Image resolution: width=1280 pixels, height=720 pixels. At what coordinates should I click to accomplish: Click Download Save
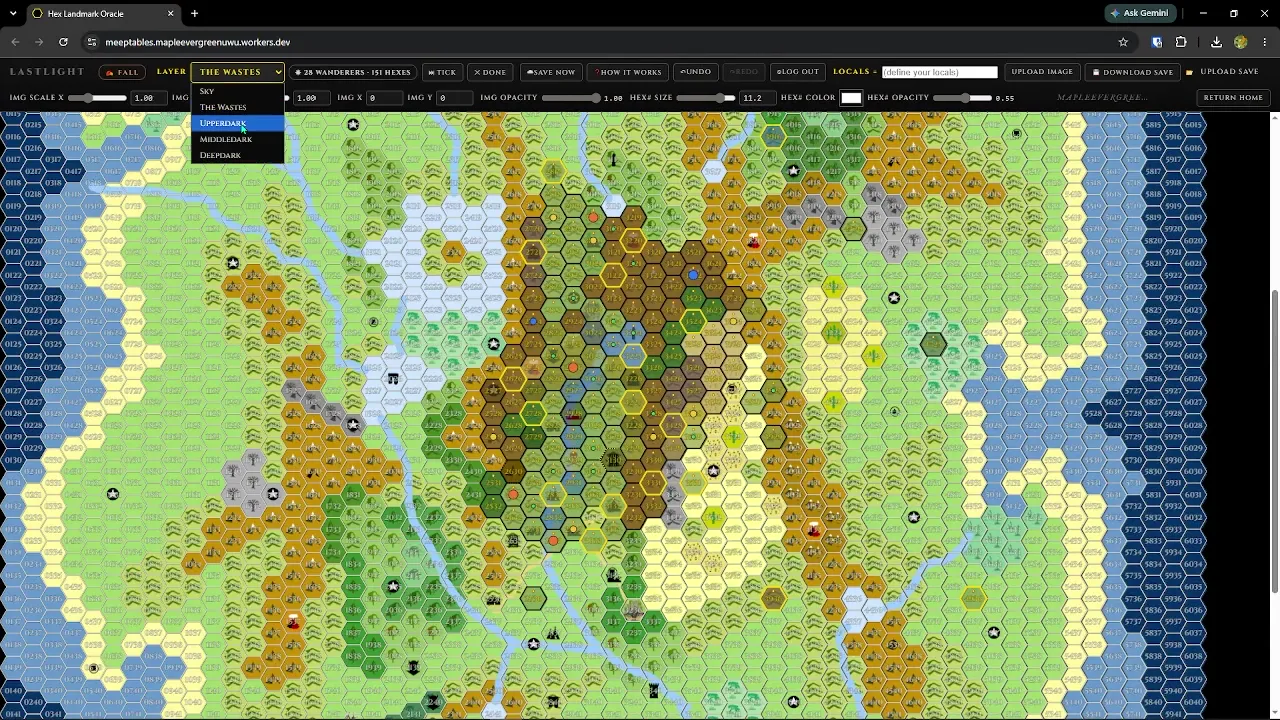(x=1133, y=72)
